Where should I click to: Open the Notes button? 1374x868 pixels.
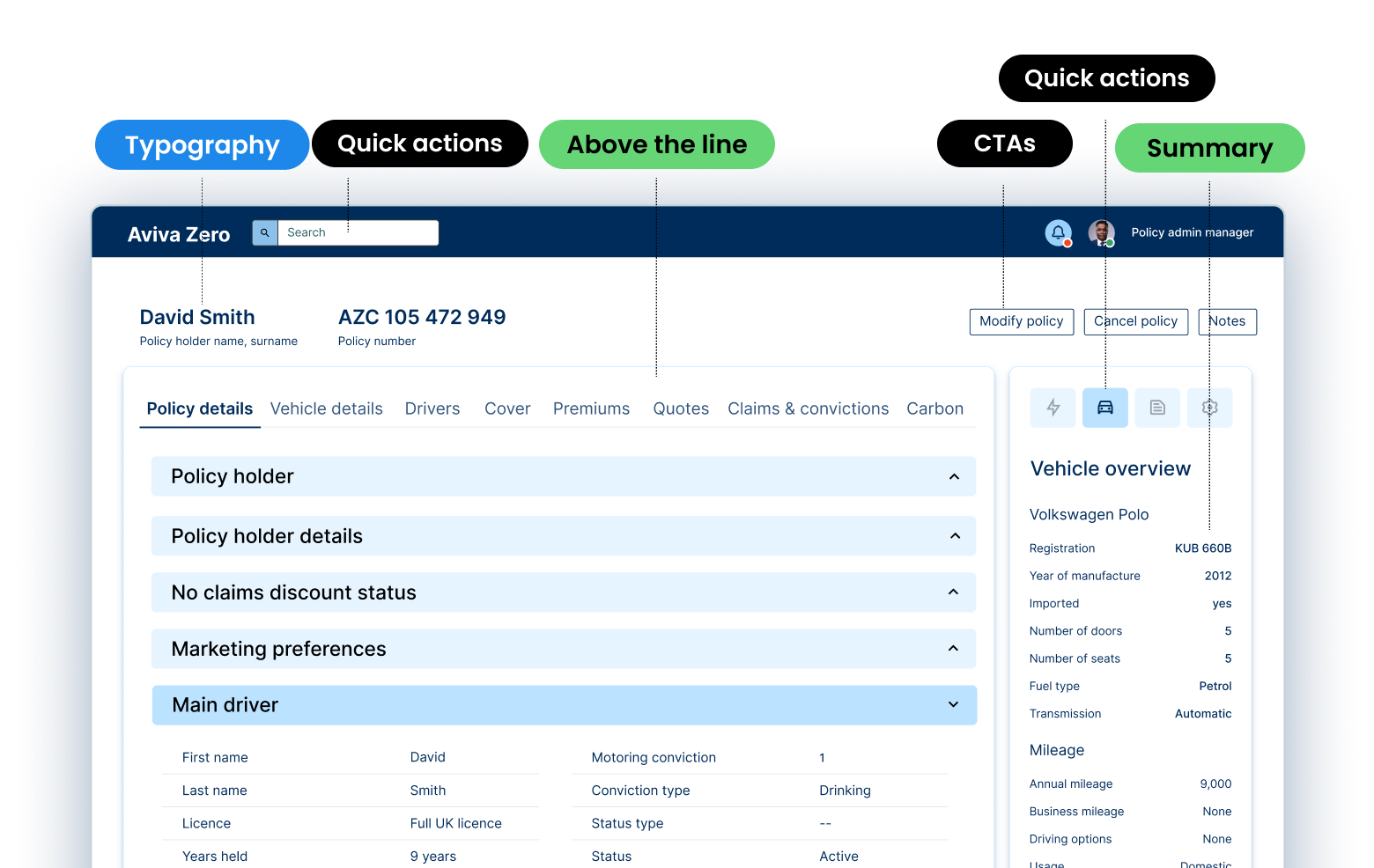pyautogui.click(x=1227, y=321)
